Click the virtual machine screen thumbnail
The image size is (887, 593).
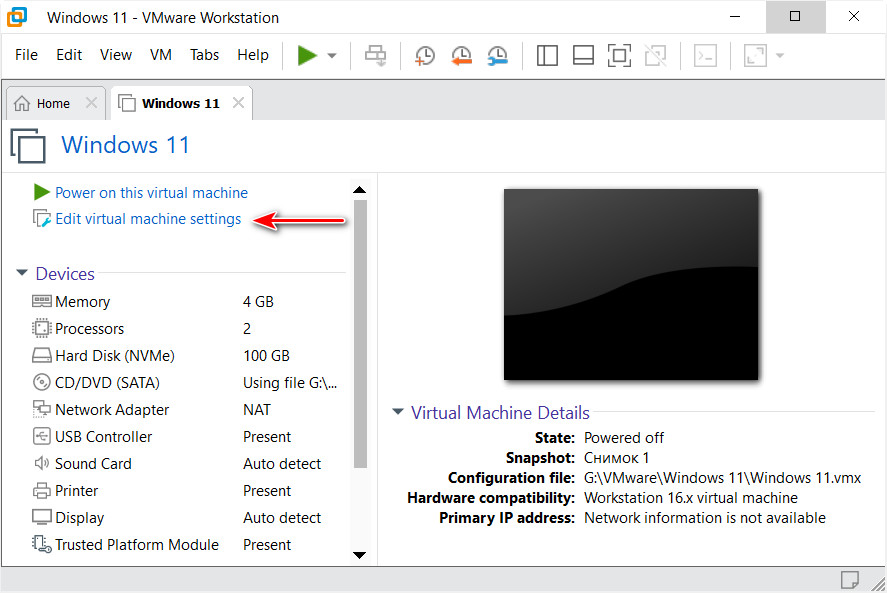[631, 285]
